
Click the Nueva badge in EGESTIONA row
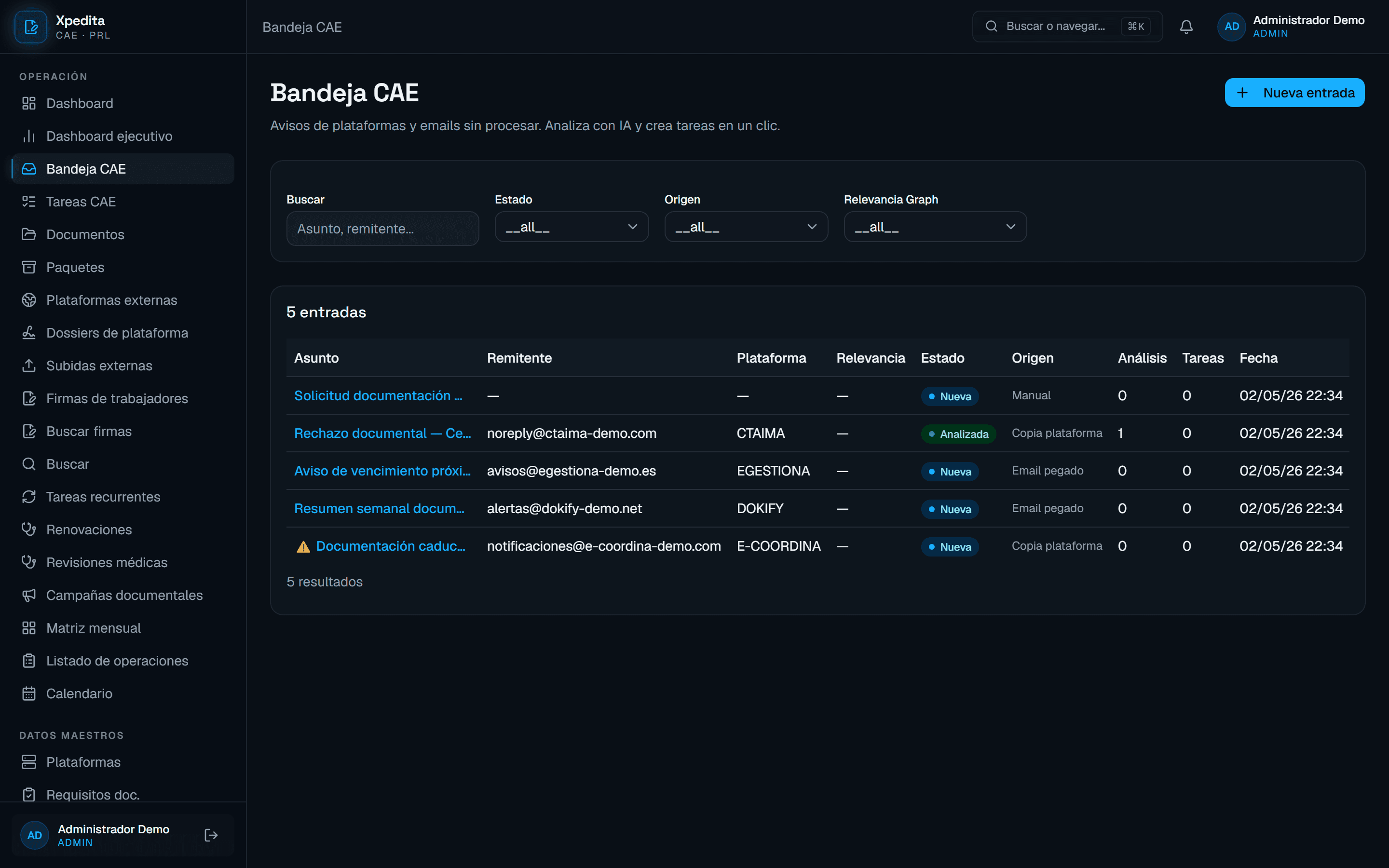[949, 471]
